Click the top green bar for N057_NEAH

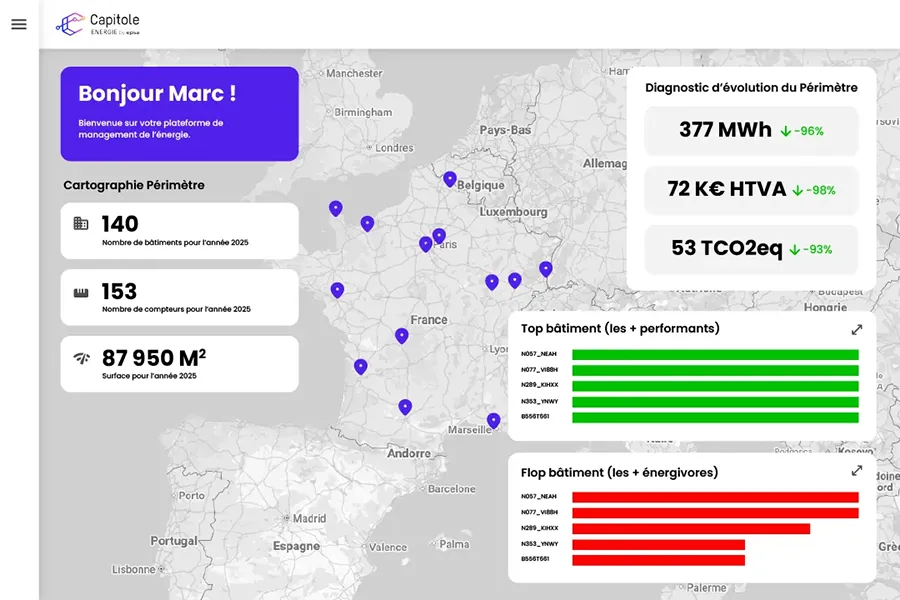coord(715,354)
